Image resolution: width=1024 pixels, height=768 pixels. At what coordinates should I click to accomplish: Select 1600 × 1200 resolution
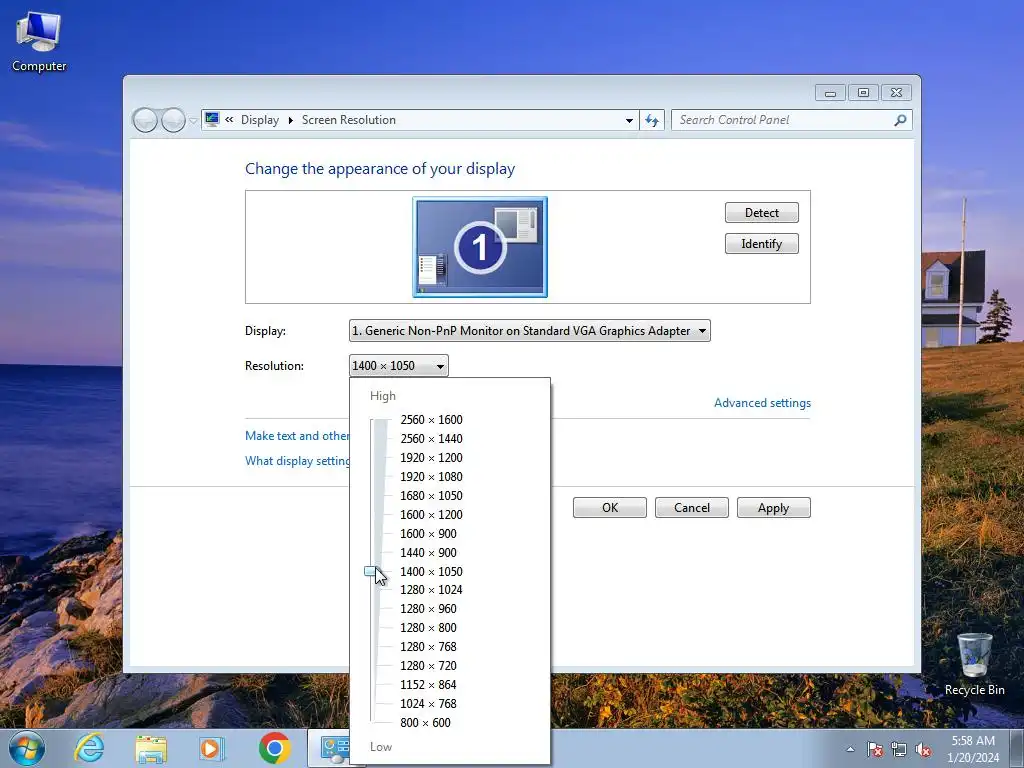pyautogui.click(x=431, y=514)
